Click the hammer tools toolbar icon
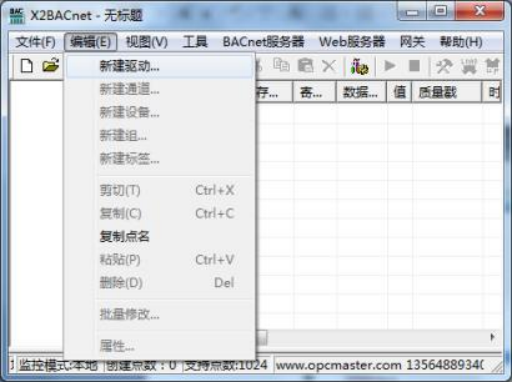Image resolution: width=513 pixels, height=382 pixels. tap(444, 66)
